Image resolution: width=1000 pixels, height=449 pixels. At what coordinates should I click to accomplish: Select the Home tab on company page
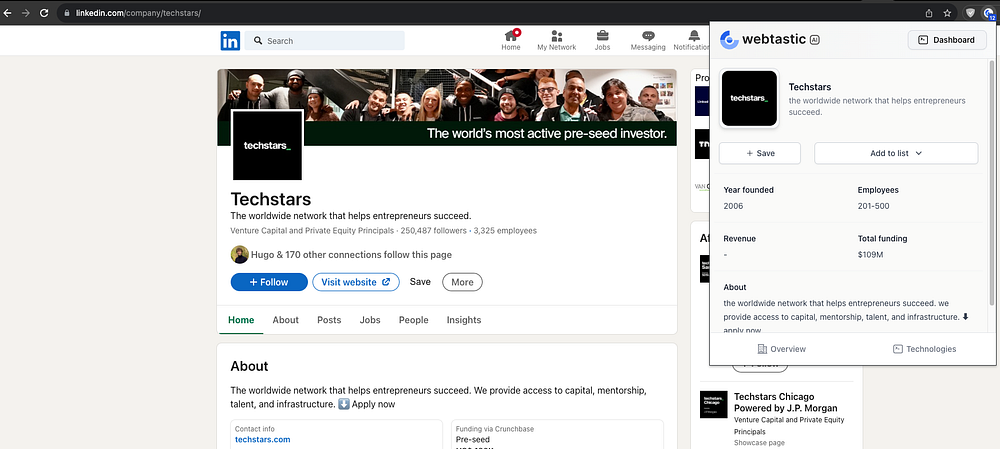click(241, 320)
